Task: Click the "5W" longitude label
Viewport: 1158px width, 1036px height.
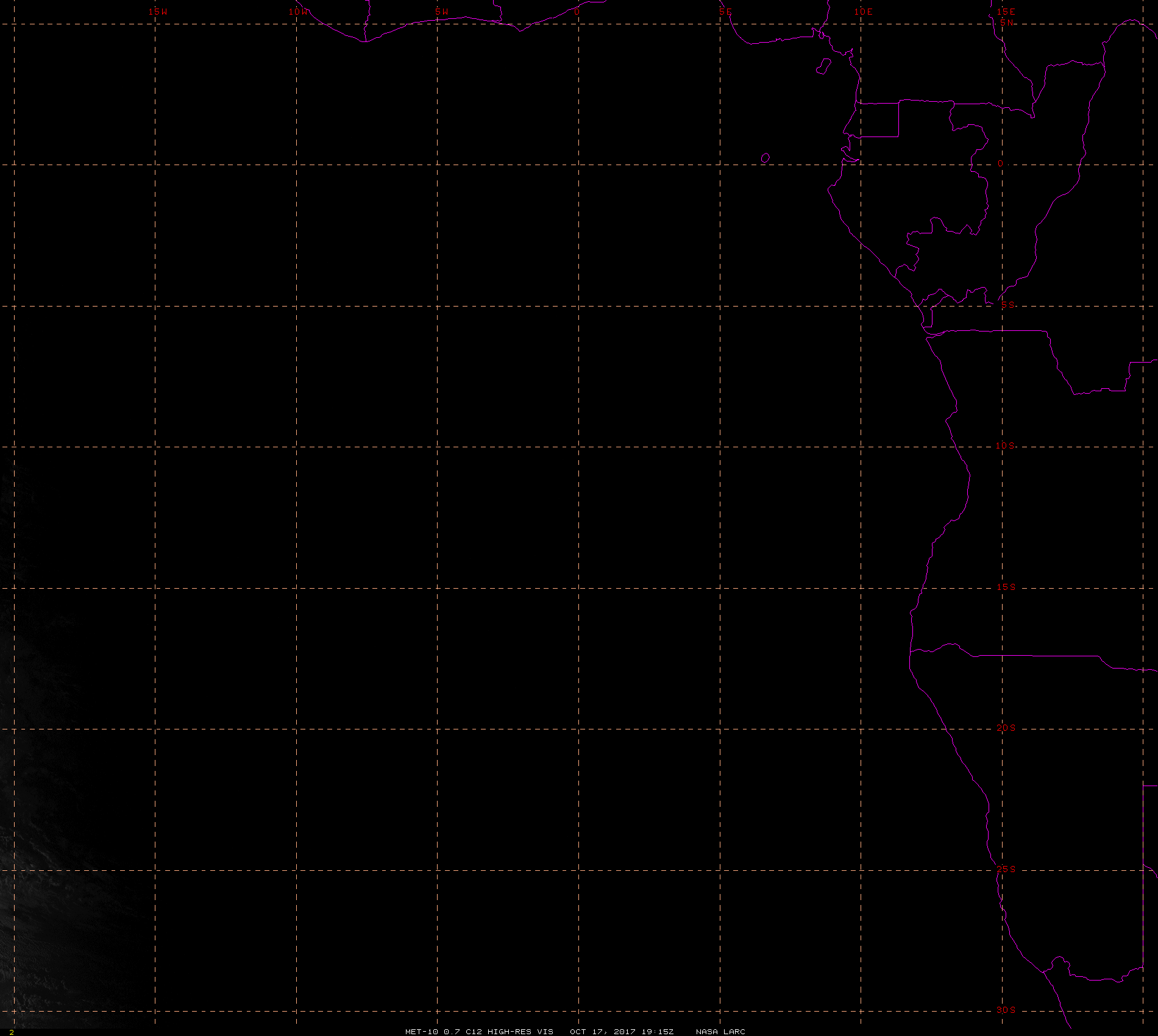Action: 442,12
